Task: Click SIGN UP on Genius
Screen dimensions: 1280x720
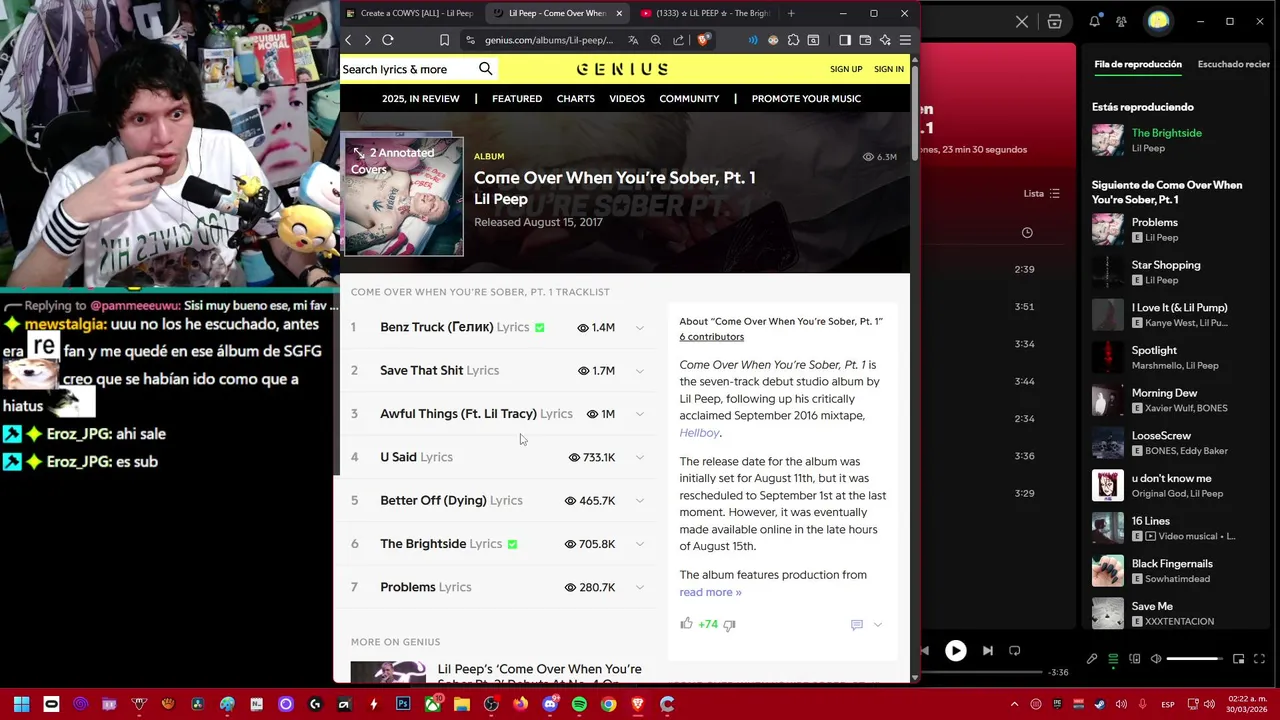Action: (x=846, y=69)
